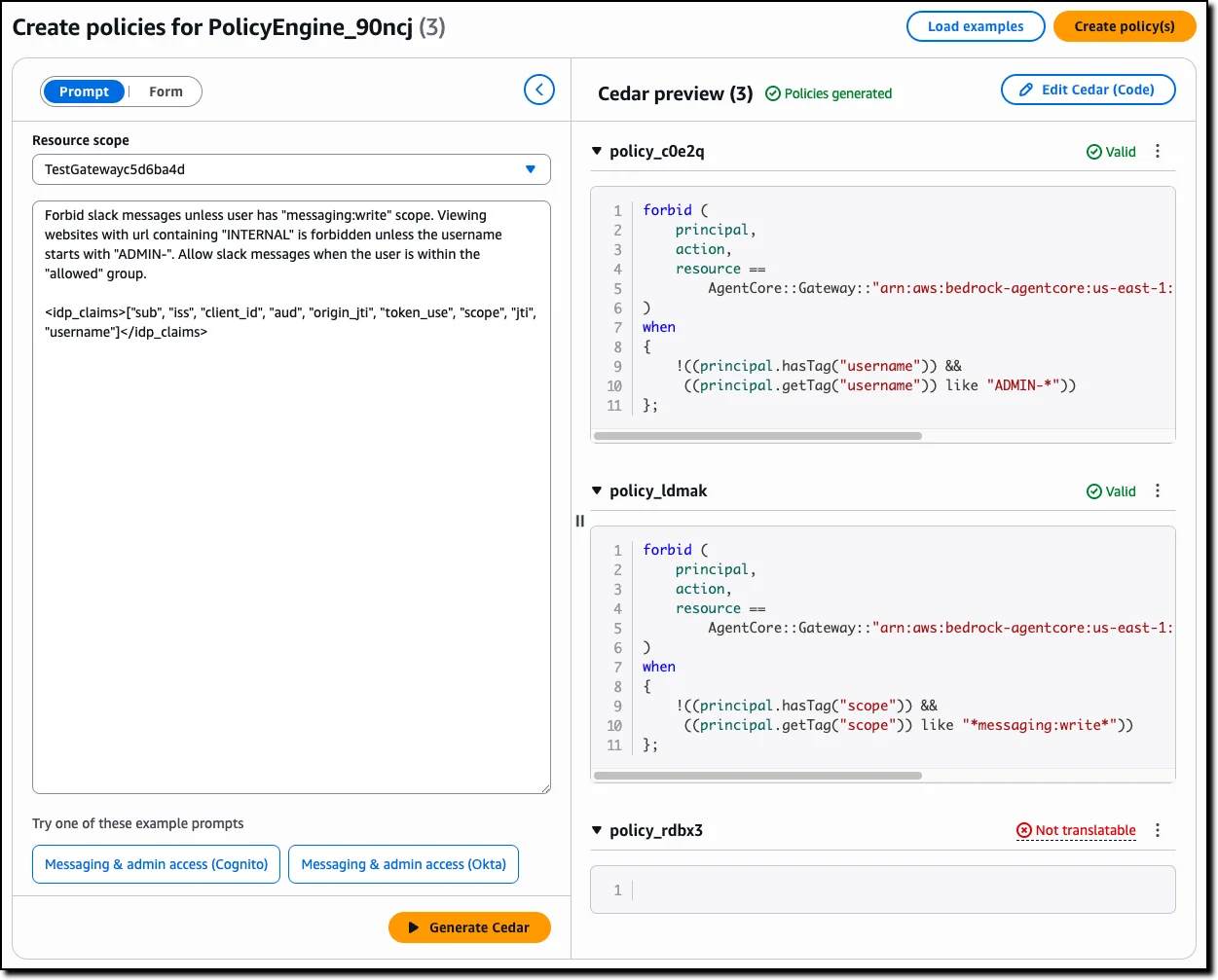This screenshot has width=1218, height=980.
Task: Open the kebab menu beside policy_c0e2q
Action: [x=1158, y=151]
